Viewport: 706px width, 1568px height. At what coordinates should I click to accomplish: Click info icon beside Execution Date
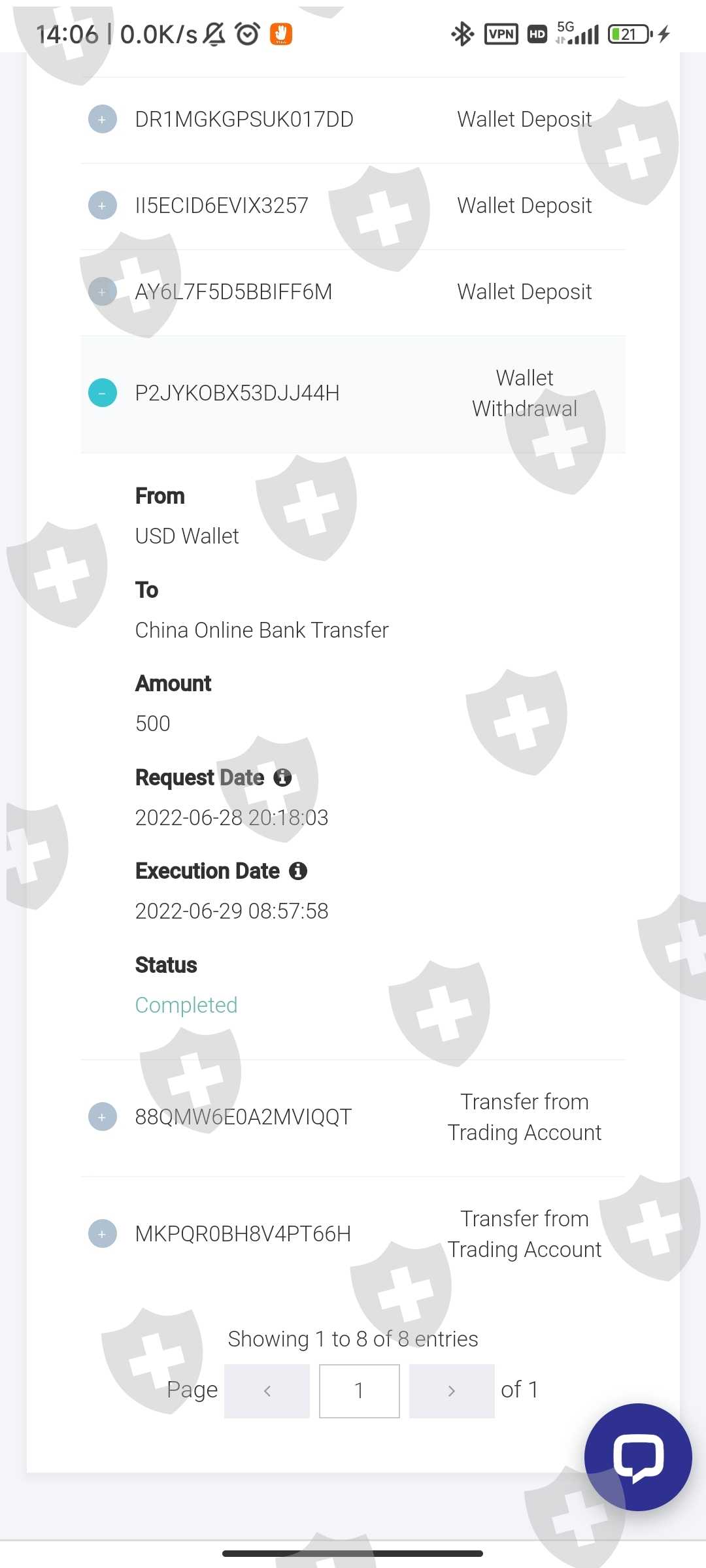(298, 871)
